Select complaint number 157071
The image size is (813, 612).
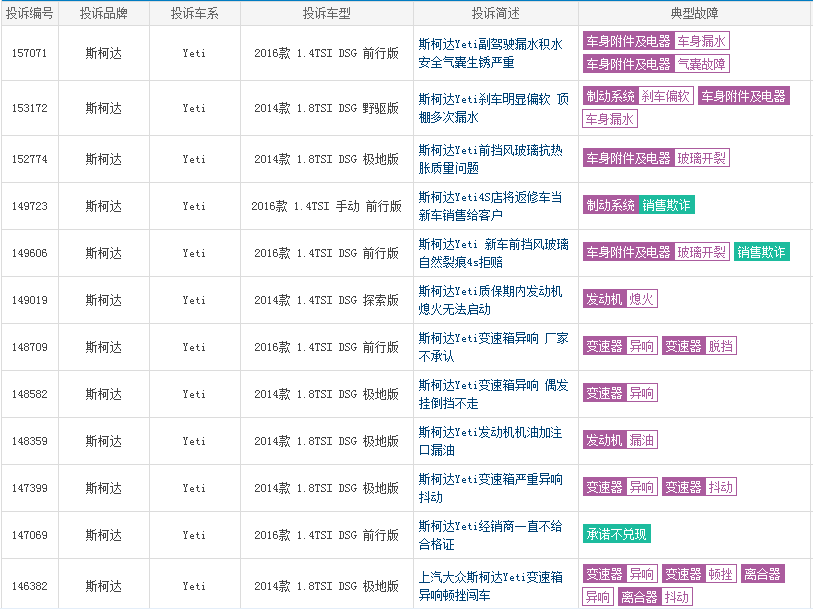pyautogui.click(x=30, y=53)
